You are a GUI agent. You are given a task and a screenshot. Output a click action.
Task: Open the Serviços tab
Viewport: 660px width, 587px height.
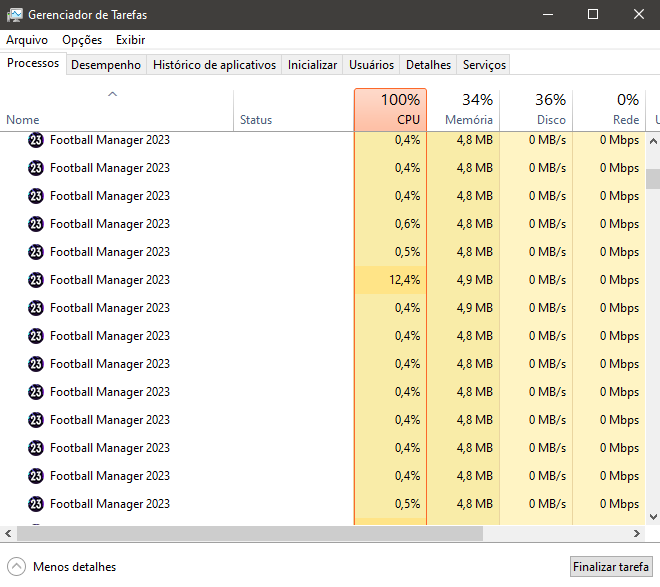point(484,65)
